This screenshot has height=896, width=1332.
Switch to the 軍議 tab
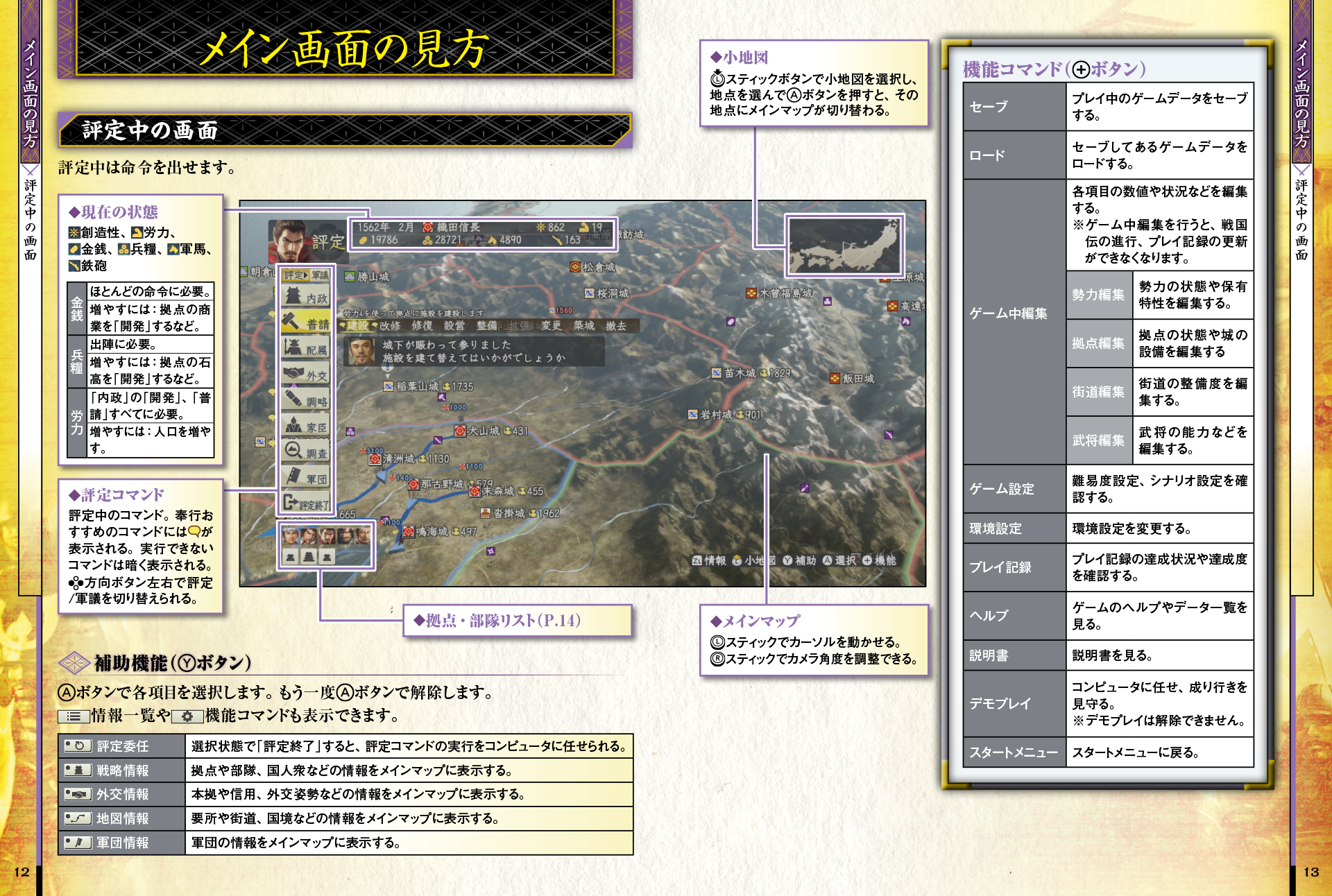coord(320,275)
